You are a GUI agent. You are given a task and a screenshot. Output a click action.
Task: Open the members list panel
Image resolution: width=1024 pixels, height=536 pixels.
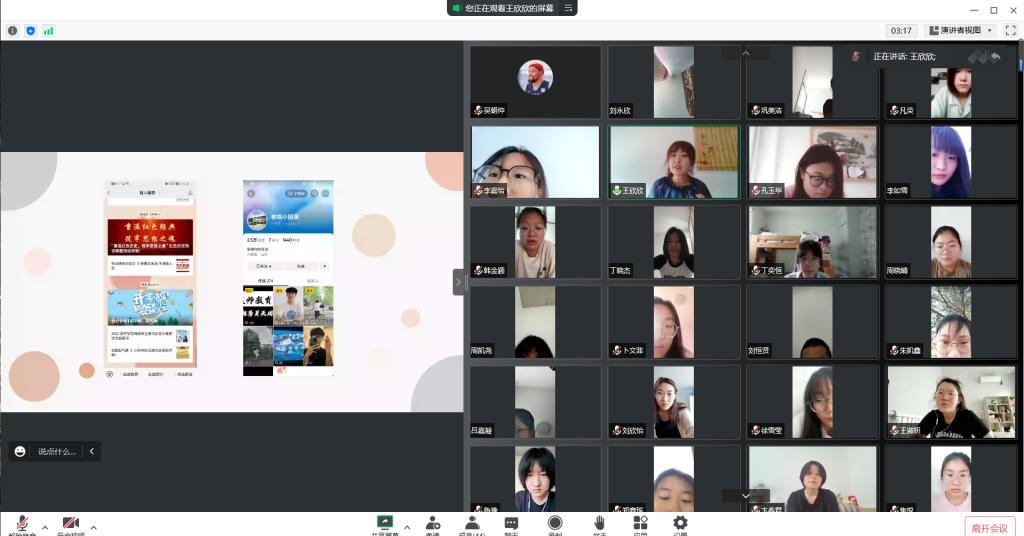[x=471, y=524]
